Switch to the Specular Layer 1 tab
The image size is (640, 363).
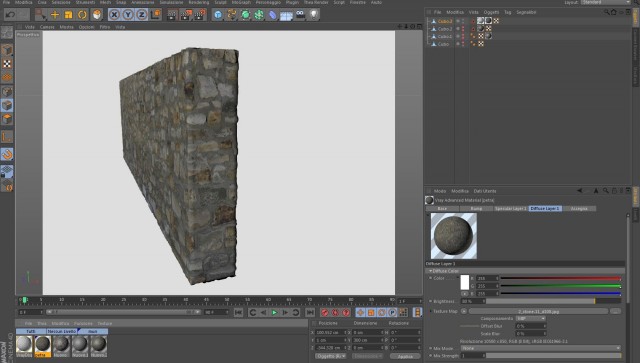click(511, 209)
